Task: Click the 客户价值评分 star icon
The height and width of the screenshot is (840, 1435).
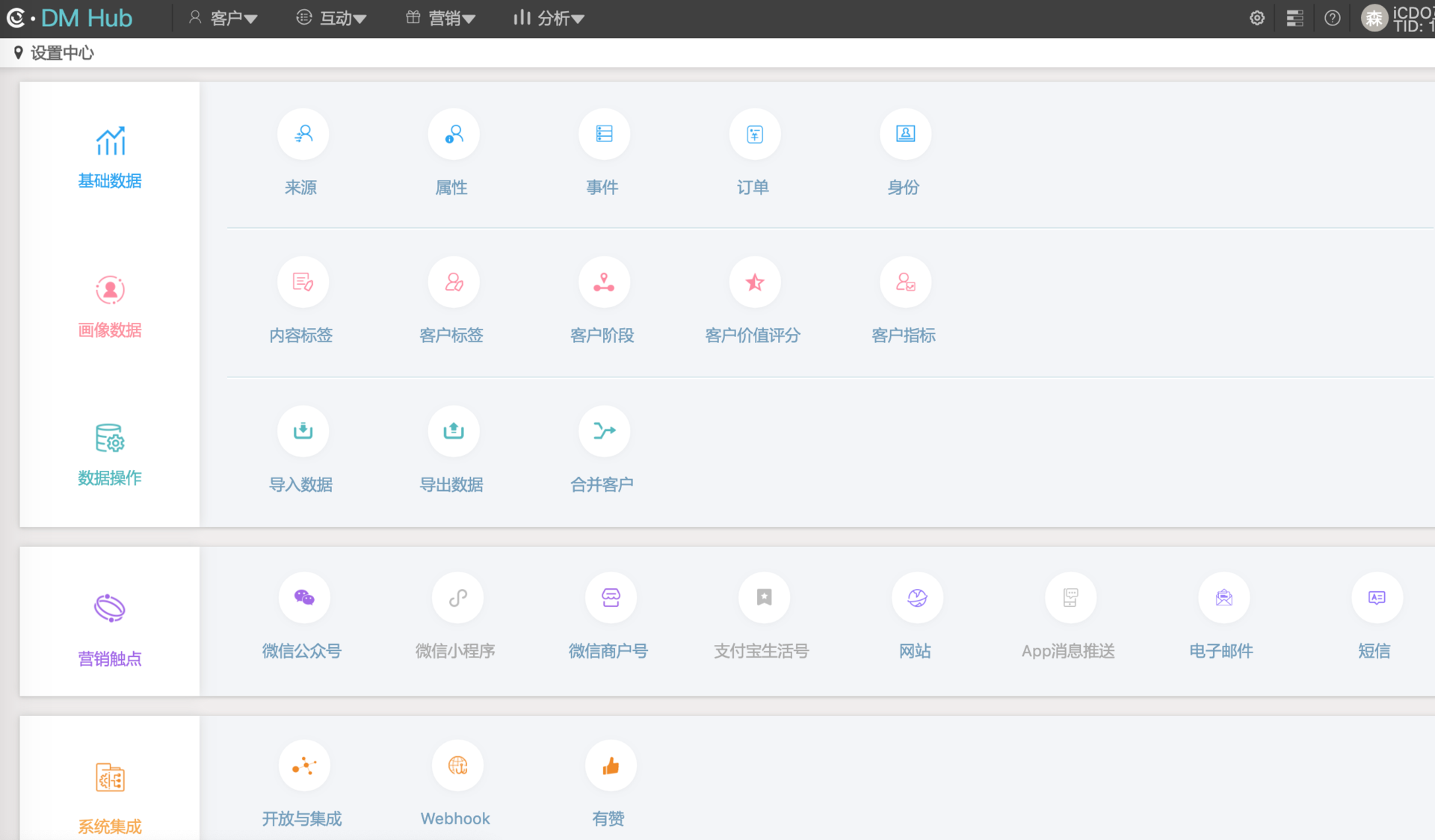Action: (755, 282)
